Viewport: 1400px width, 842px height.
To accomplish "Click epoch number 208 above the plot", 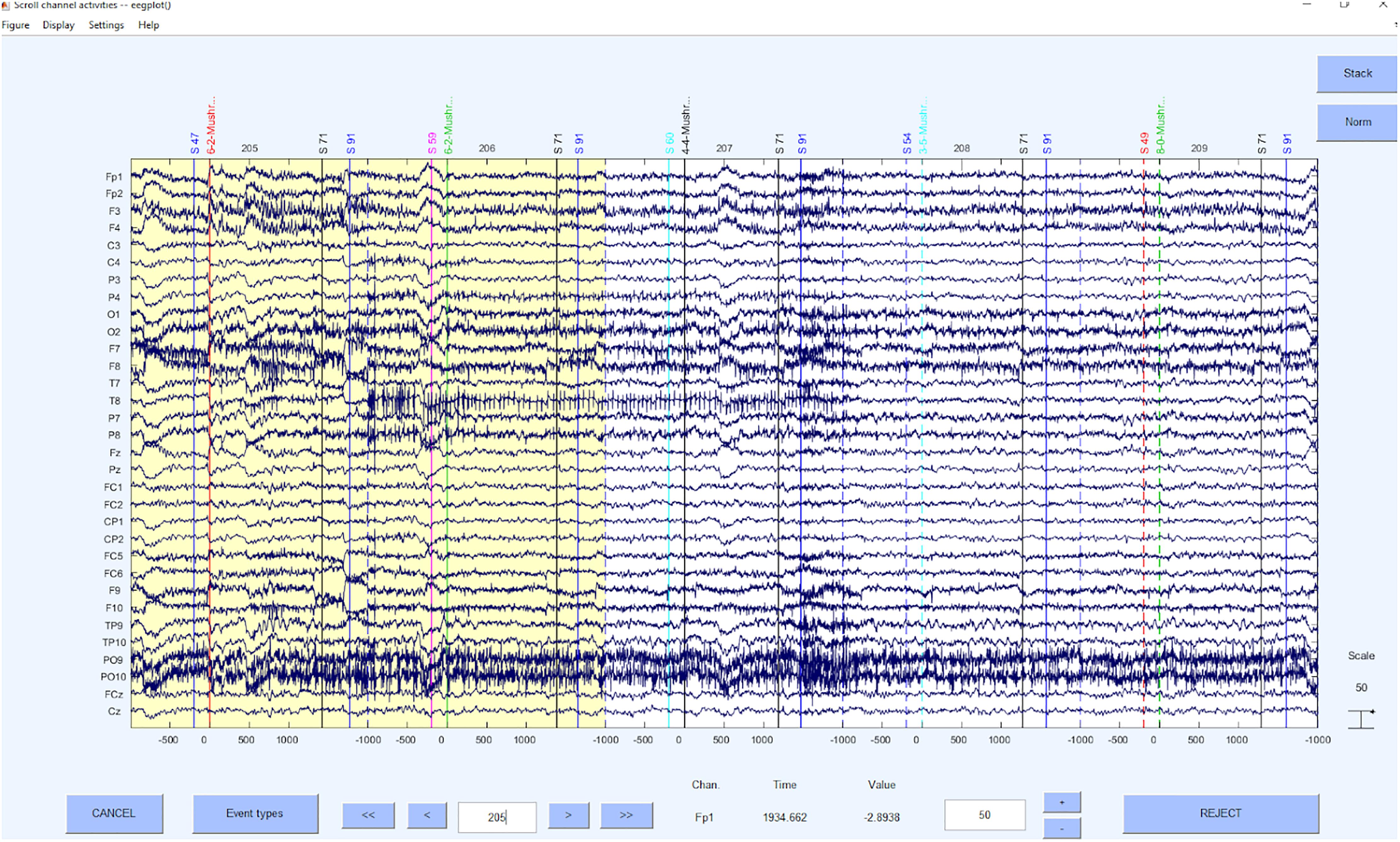I will point(961,148).
